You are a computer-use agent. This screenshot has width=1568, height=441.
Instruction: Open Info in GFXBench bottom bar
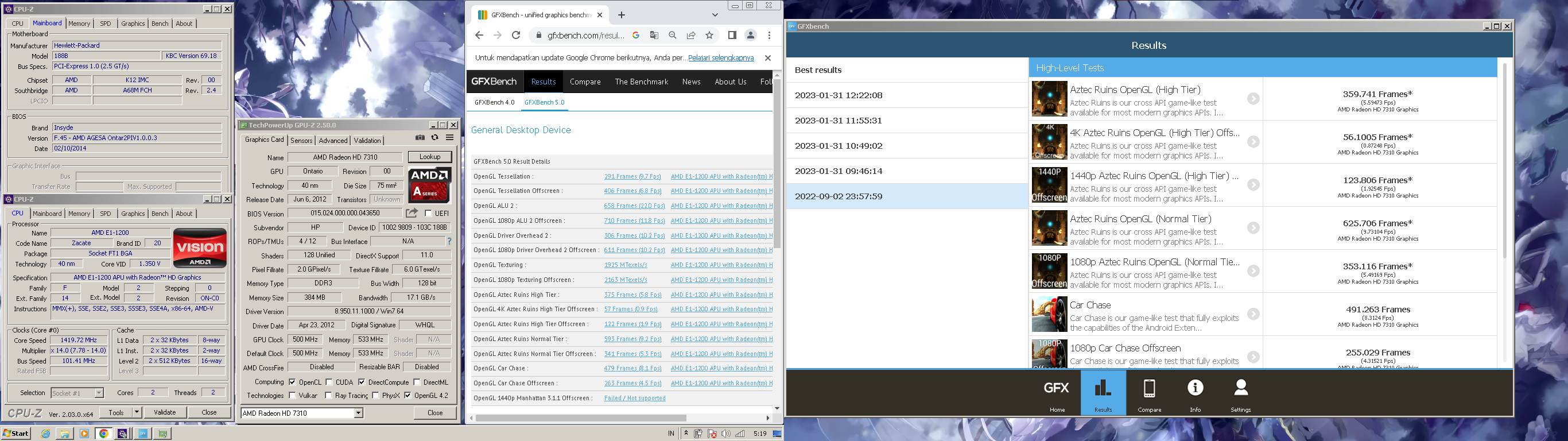[1195, 393]
